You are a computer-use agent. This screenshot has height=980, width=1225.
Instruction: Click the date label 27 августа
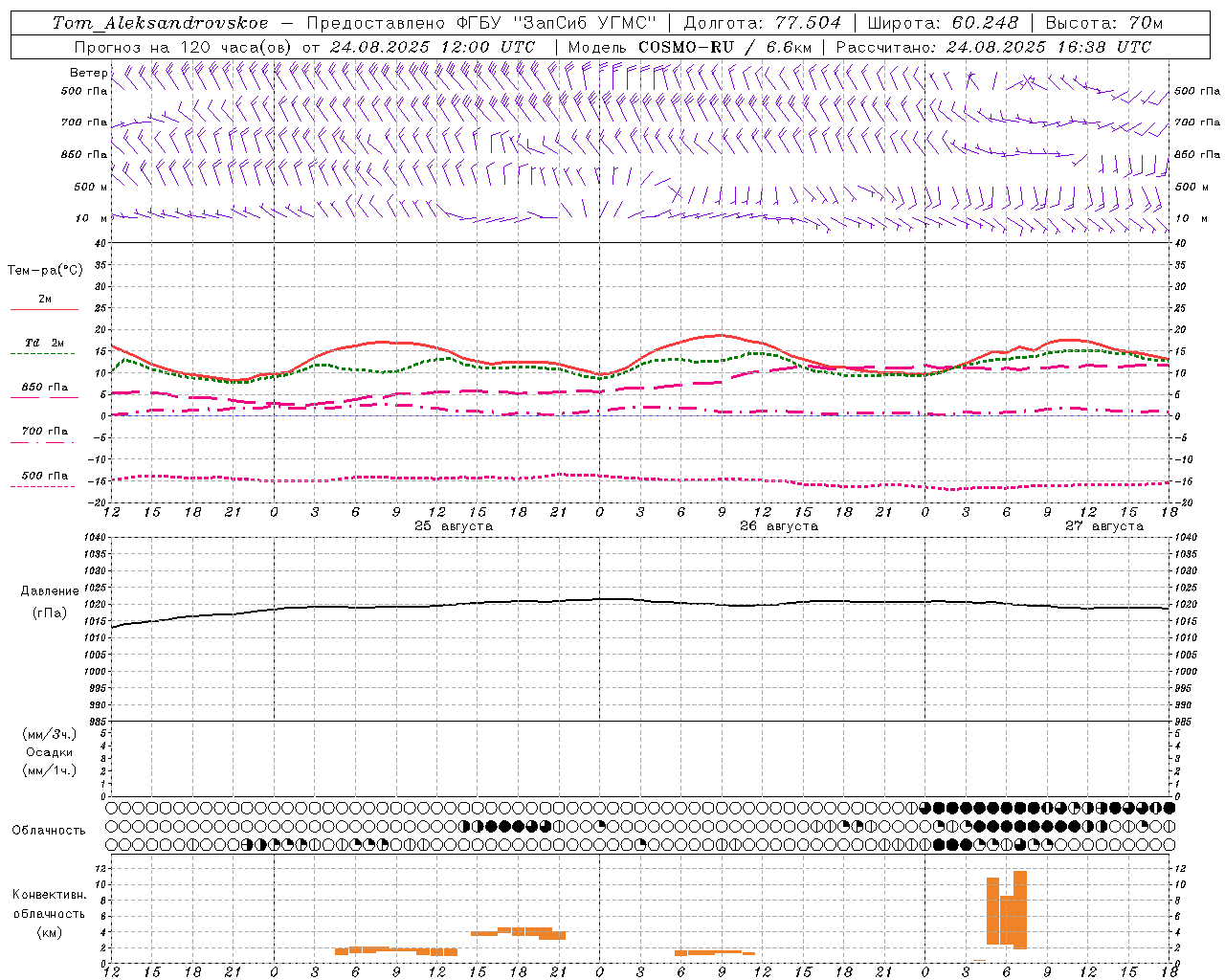coord(1104,526)
